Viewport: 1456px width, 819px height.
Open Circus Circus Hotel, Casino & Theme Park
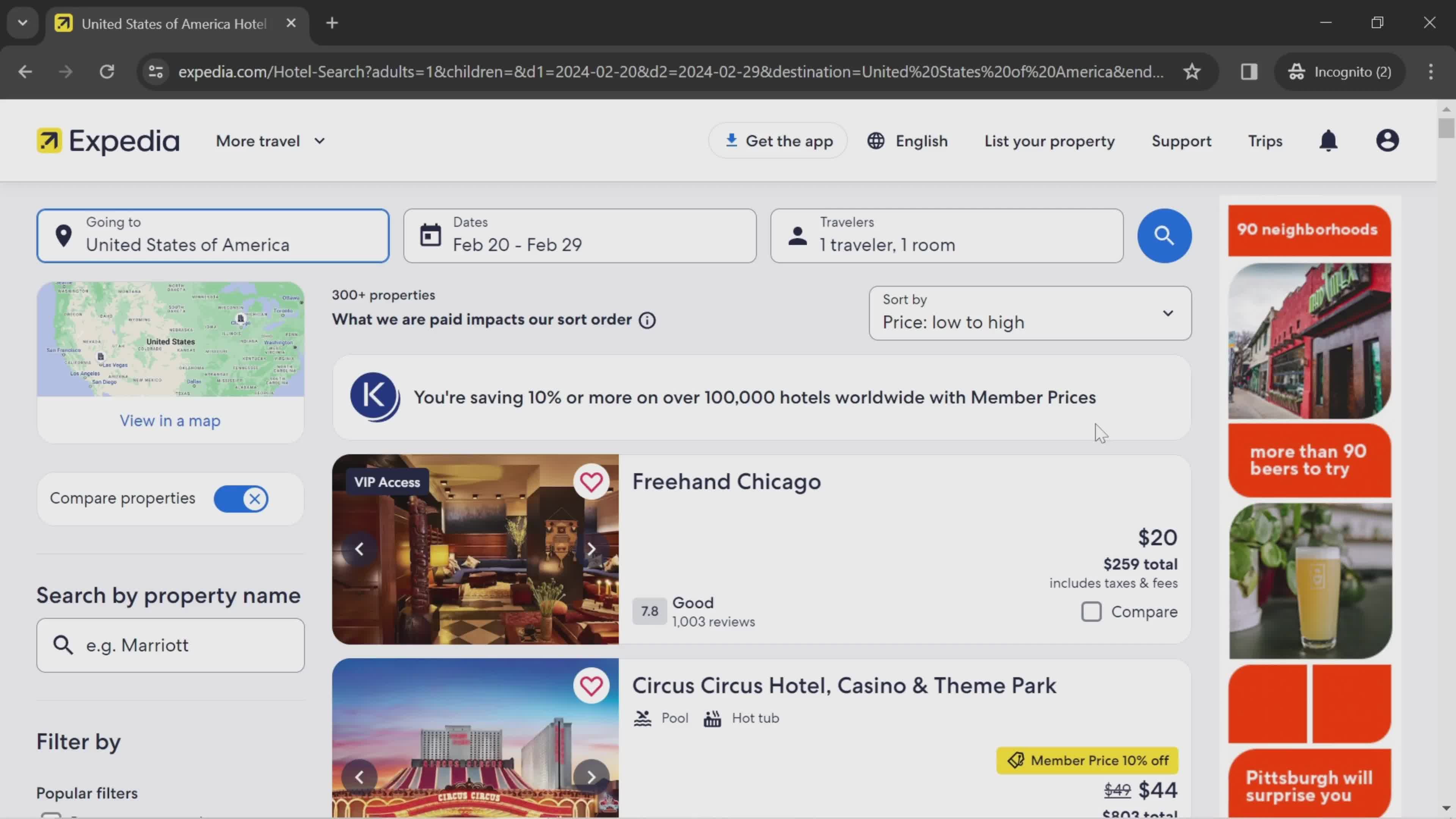tap(844, 686)
